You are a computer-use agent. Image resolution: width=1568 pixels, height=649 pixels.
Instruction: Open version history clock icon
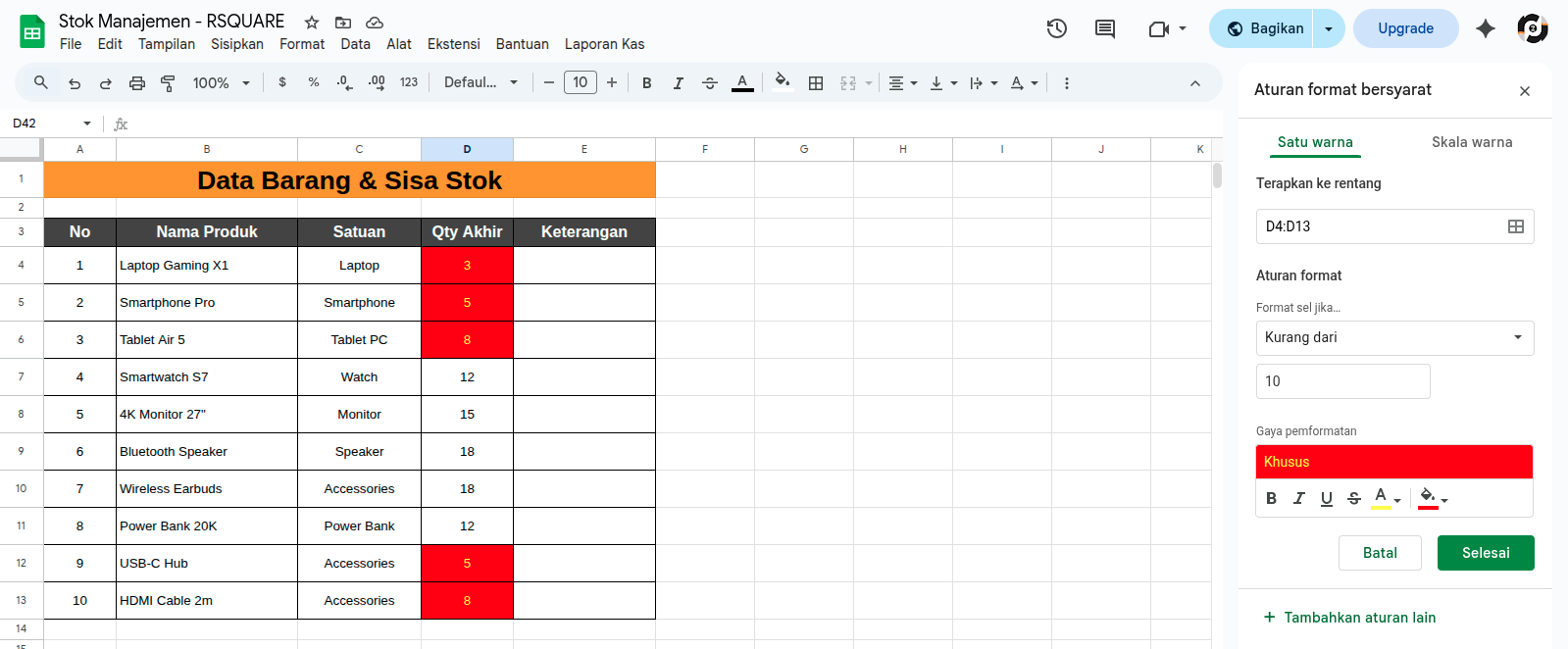1056,28
